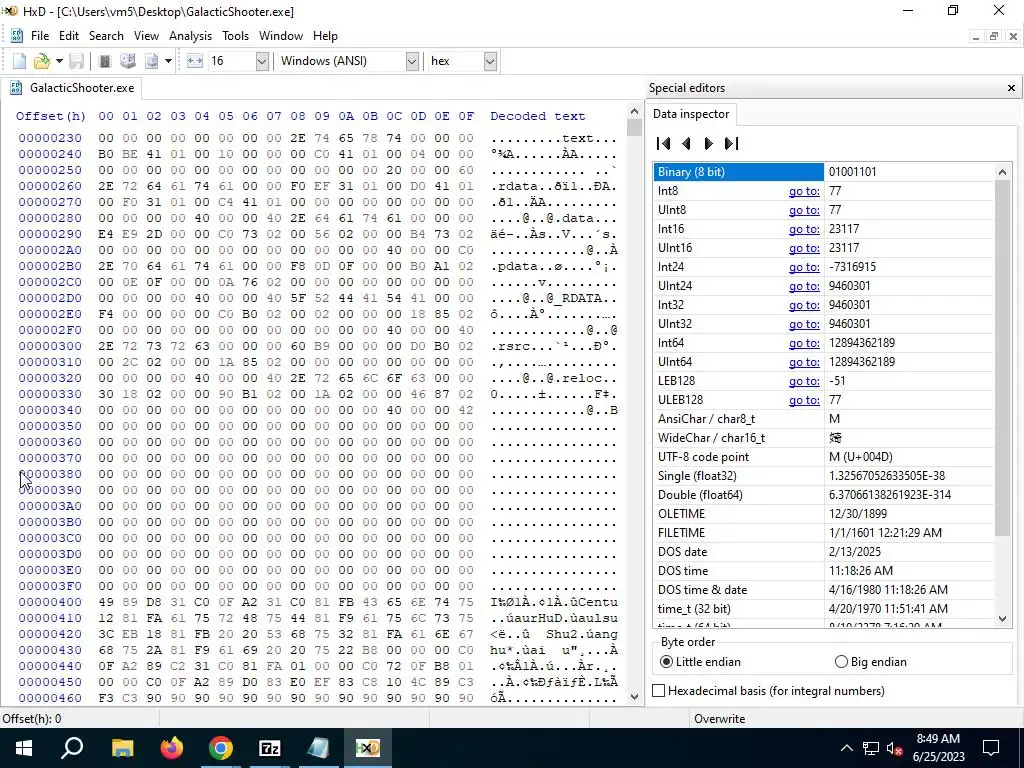Expand the disk image dropdown arrow

click(x=168, y=61)
